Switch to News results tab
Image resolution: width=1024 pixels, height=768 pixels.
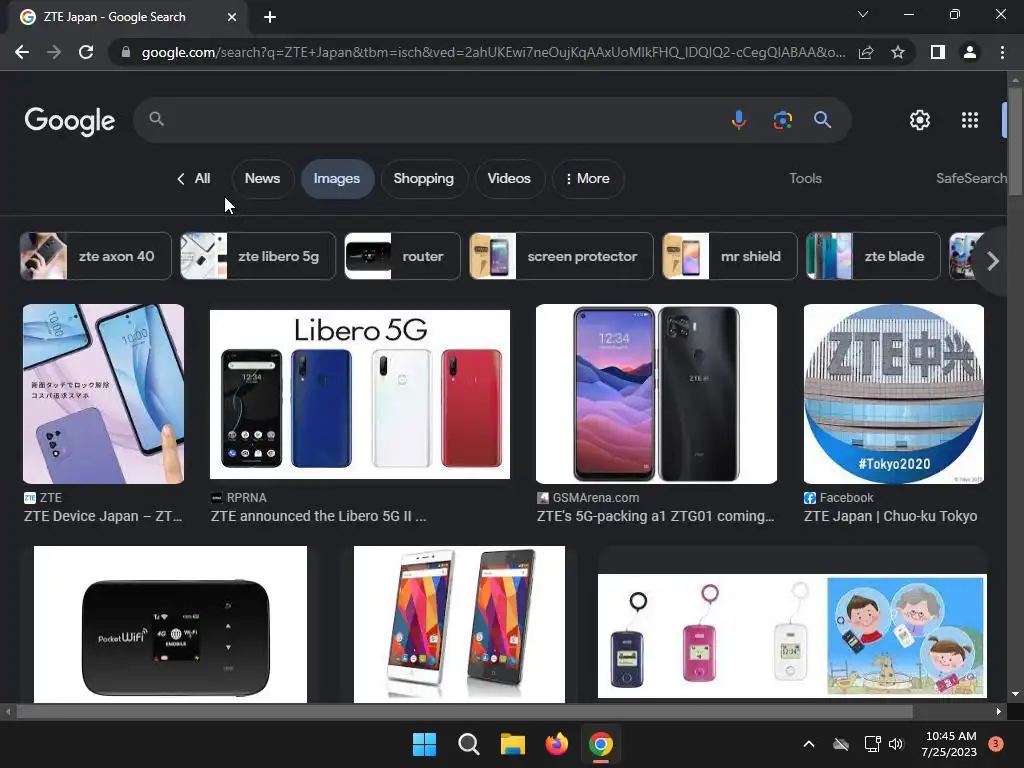263,178
